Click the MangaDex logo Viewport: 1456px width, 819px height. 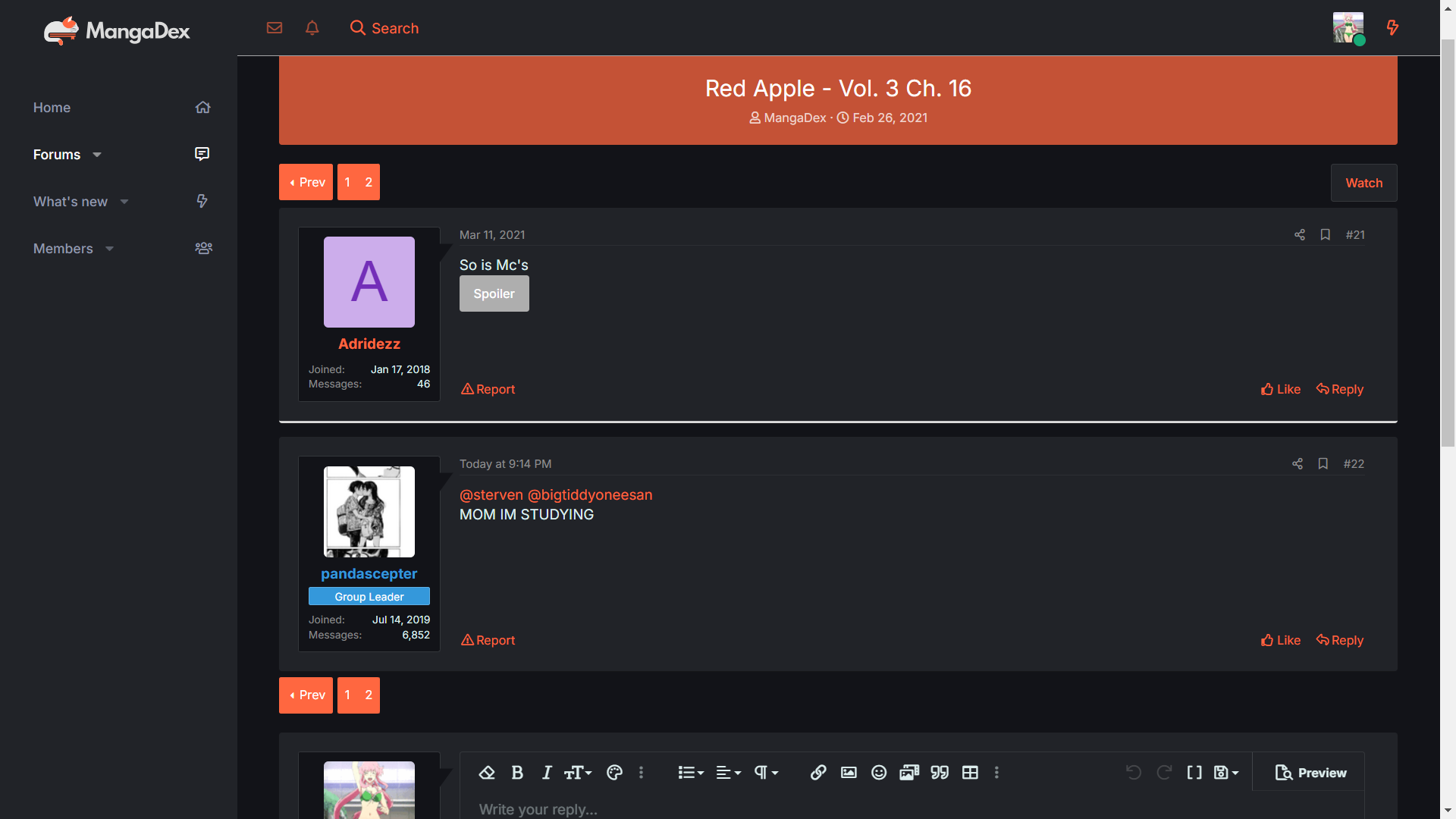point(117,30)
